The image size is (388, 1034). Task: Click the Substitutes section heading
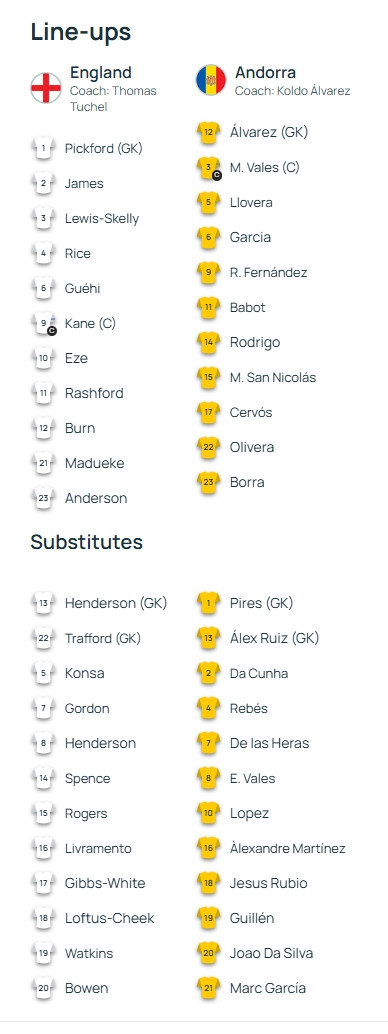tap(86, 542)
